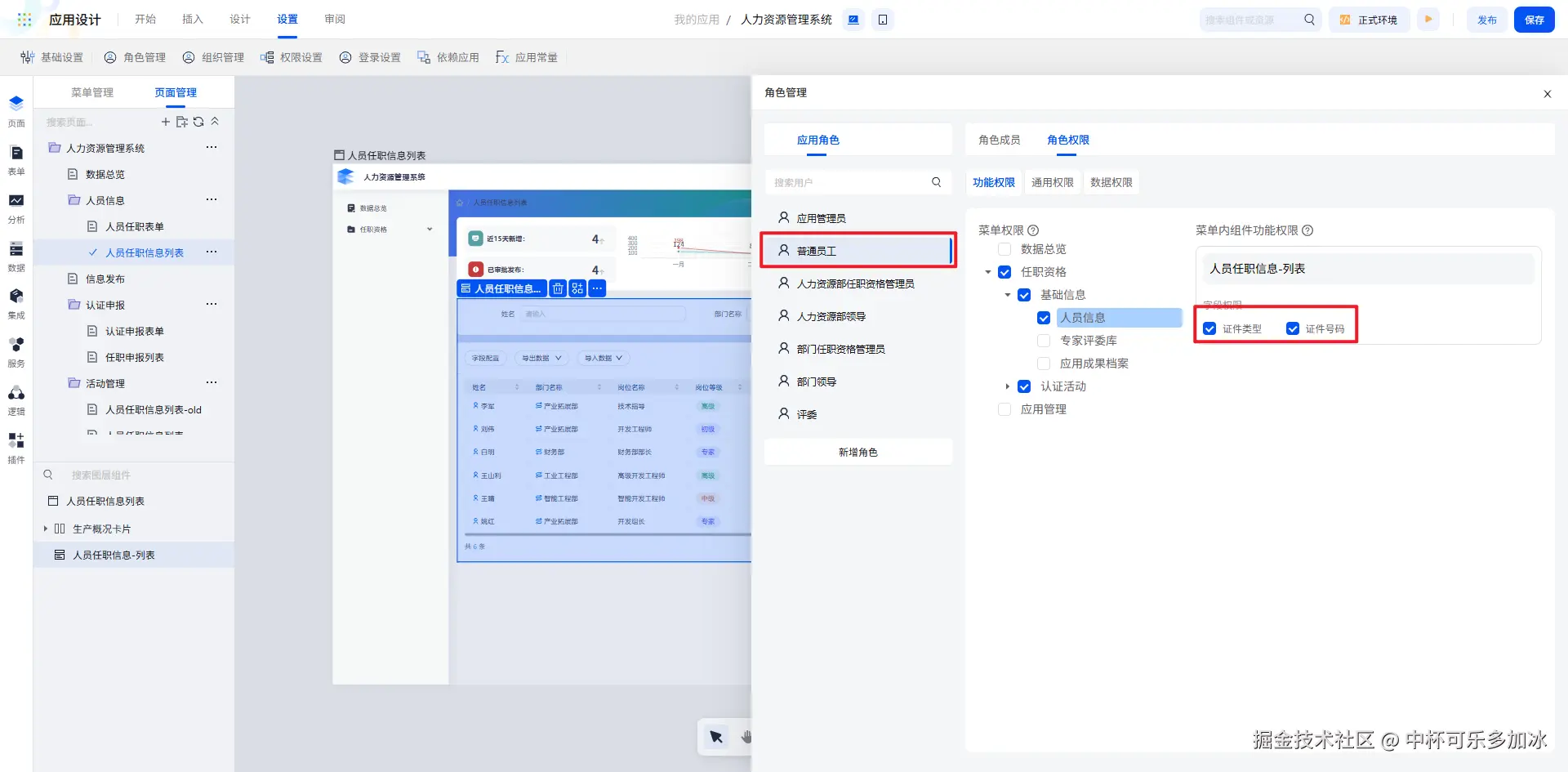
Task: Click the 新增角色 button
Action: [858, 452]
